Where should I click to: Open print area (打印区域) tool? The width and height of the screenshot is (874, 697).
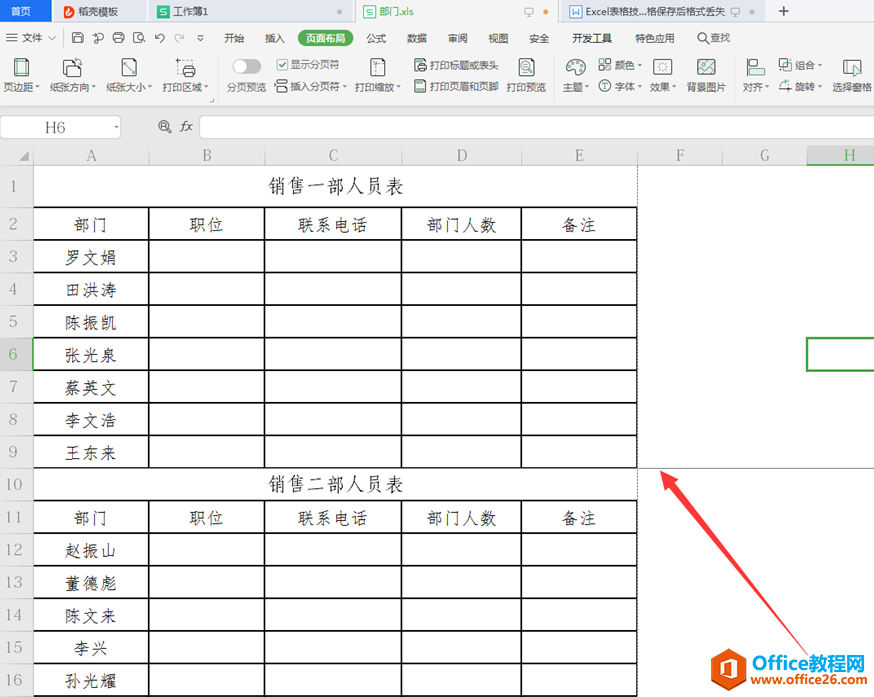[x=185, y=74]
